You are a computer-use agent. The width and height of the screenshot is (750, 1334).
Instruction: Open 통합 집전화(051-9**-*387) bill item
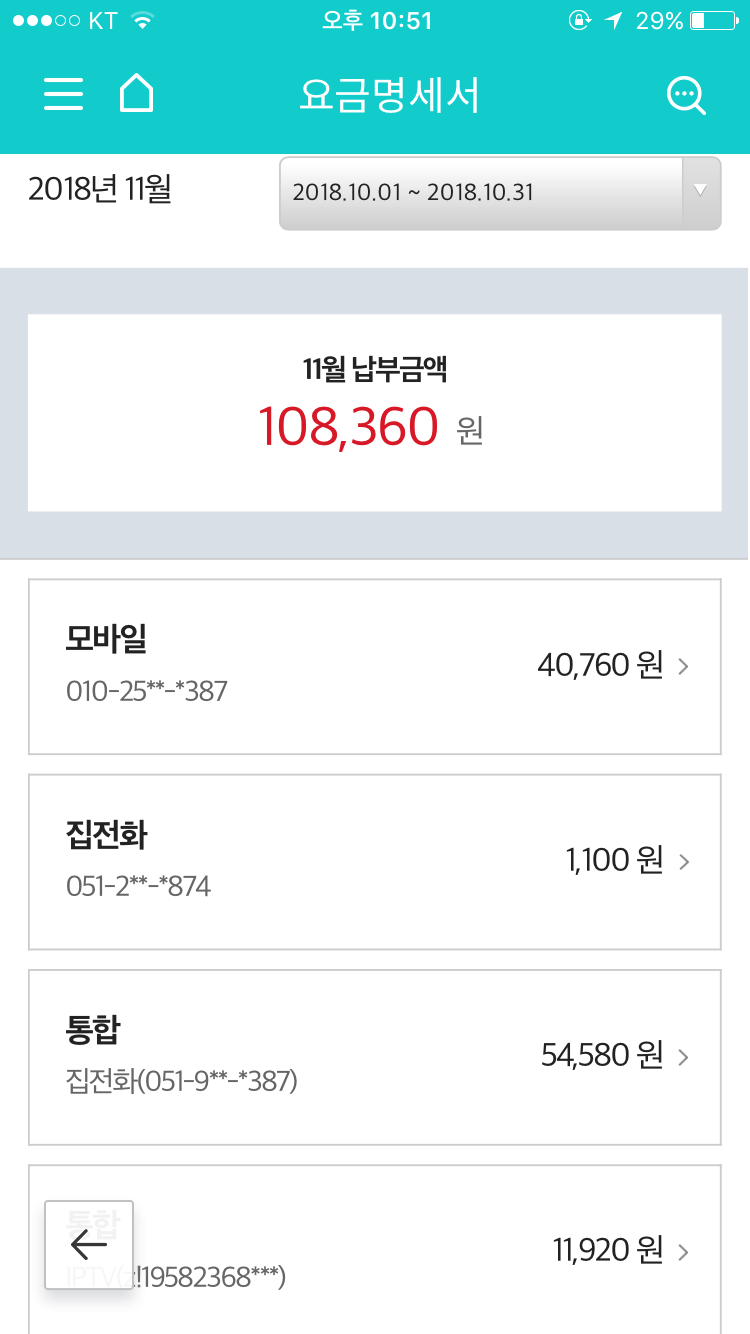coord(300,1056)
